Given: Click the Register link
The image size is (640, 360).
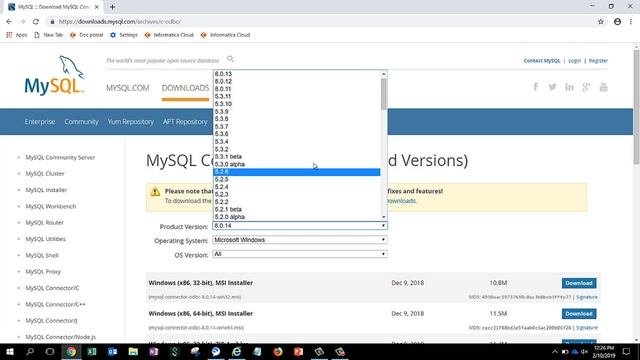Looking at the screenshot, I should (x=598, y=61).
